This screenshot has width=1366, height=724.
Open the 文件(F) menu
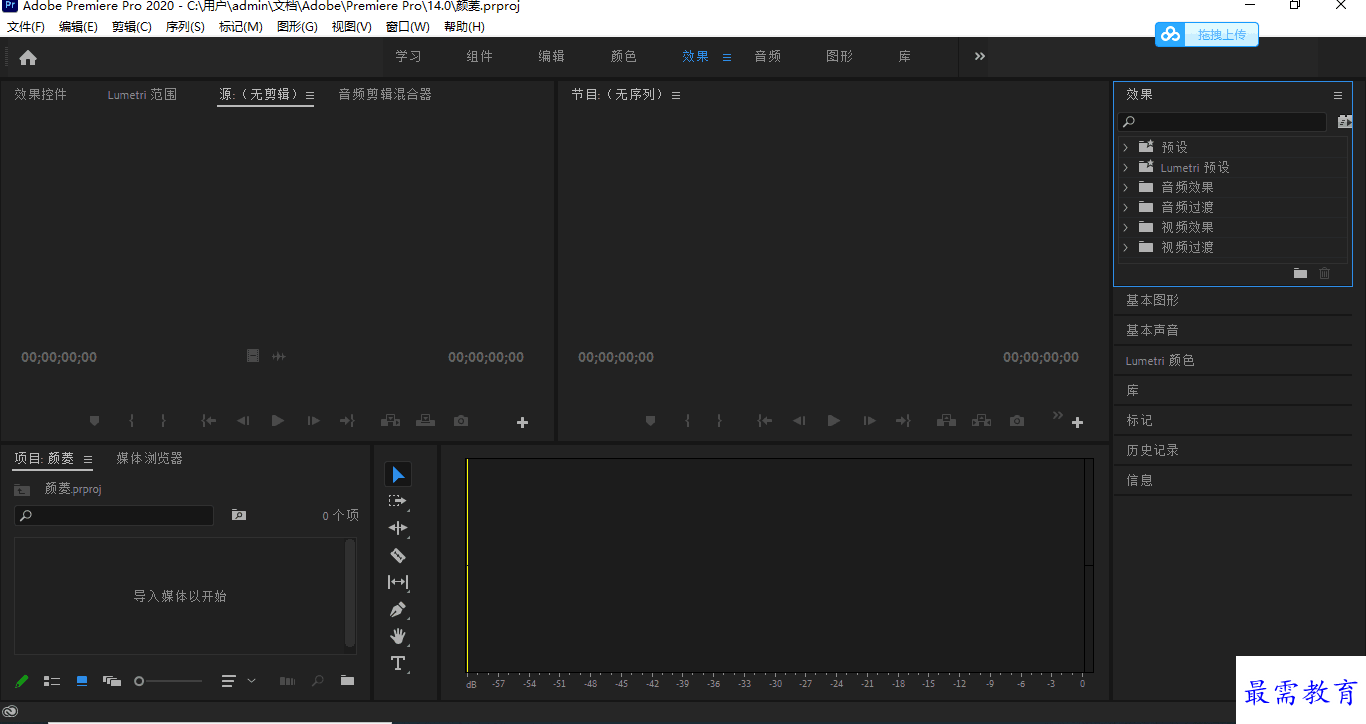26,27
